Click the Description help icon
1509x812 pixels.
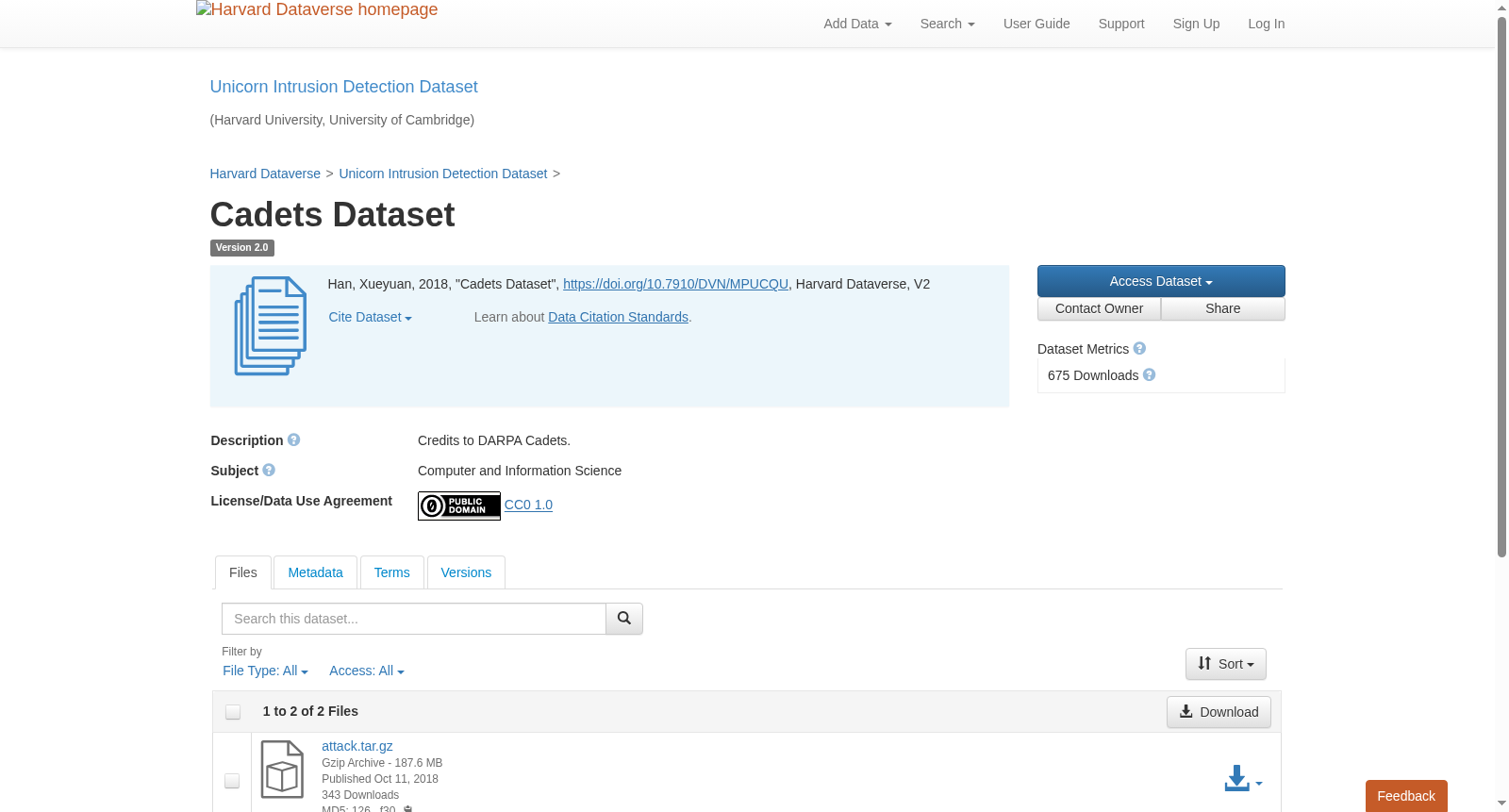293,440
